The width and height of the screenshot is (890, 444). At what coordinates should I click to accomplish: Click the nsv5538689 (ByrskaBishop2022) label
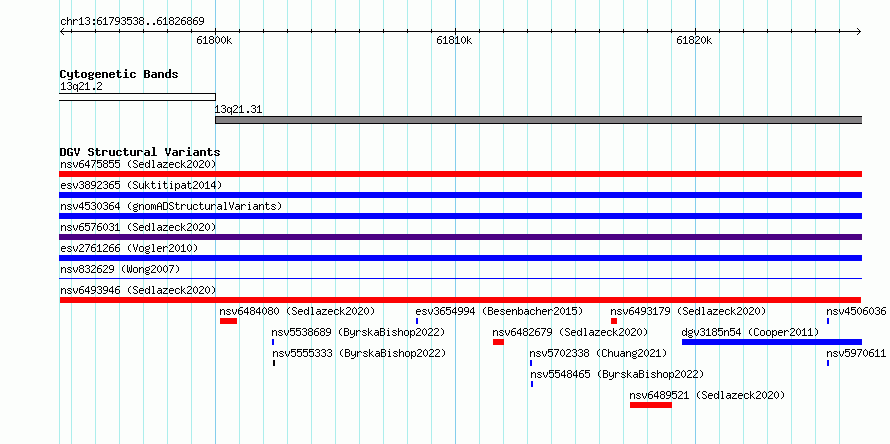click(358, 332)
